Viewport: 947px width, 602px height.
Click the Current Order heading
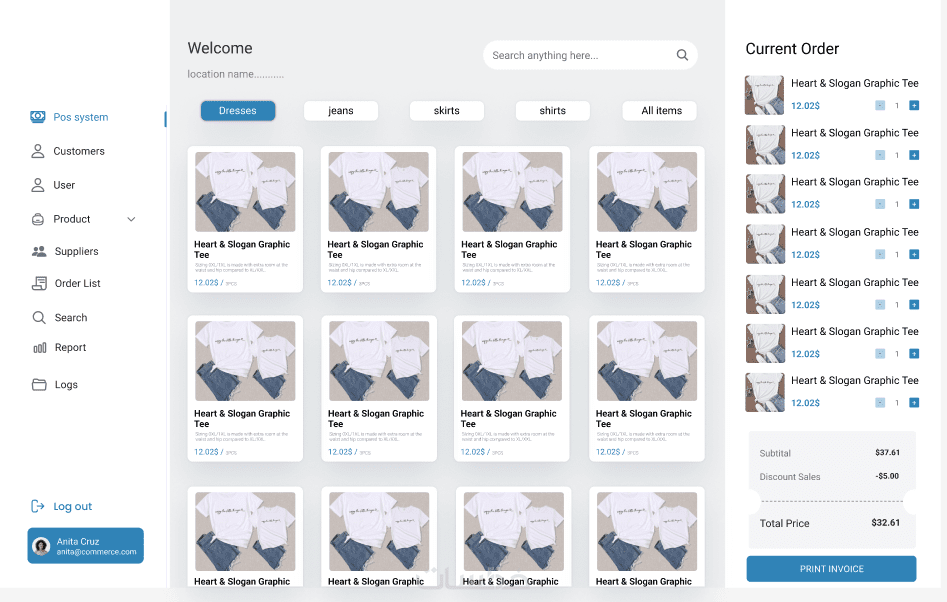(x=792, y=49)
